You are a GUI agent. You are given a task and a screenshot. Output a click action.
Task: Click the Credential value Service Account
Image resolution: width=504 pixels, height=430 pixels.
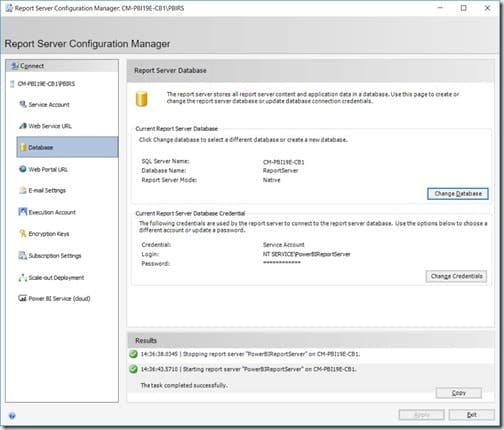click(284, 245)
